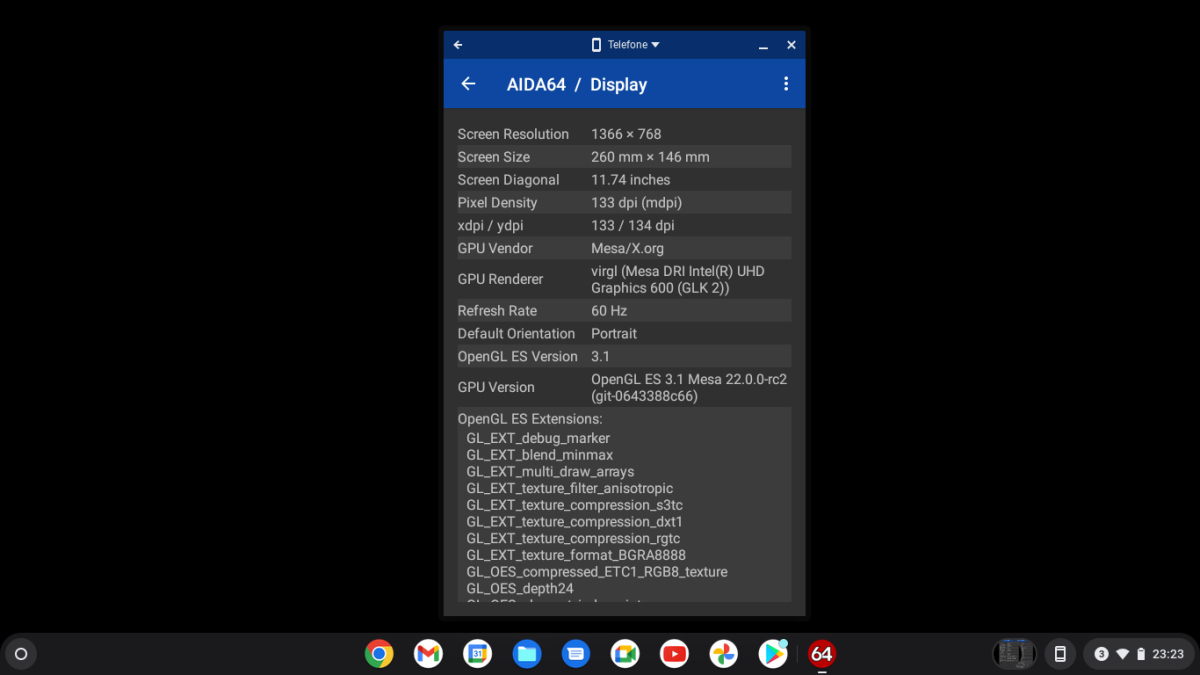Select the Screen Diagonal label

tap(509, 180)
